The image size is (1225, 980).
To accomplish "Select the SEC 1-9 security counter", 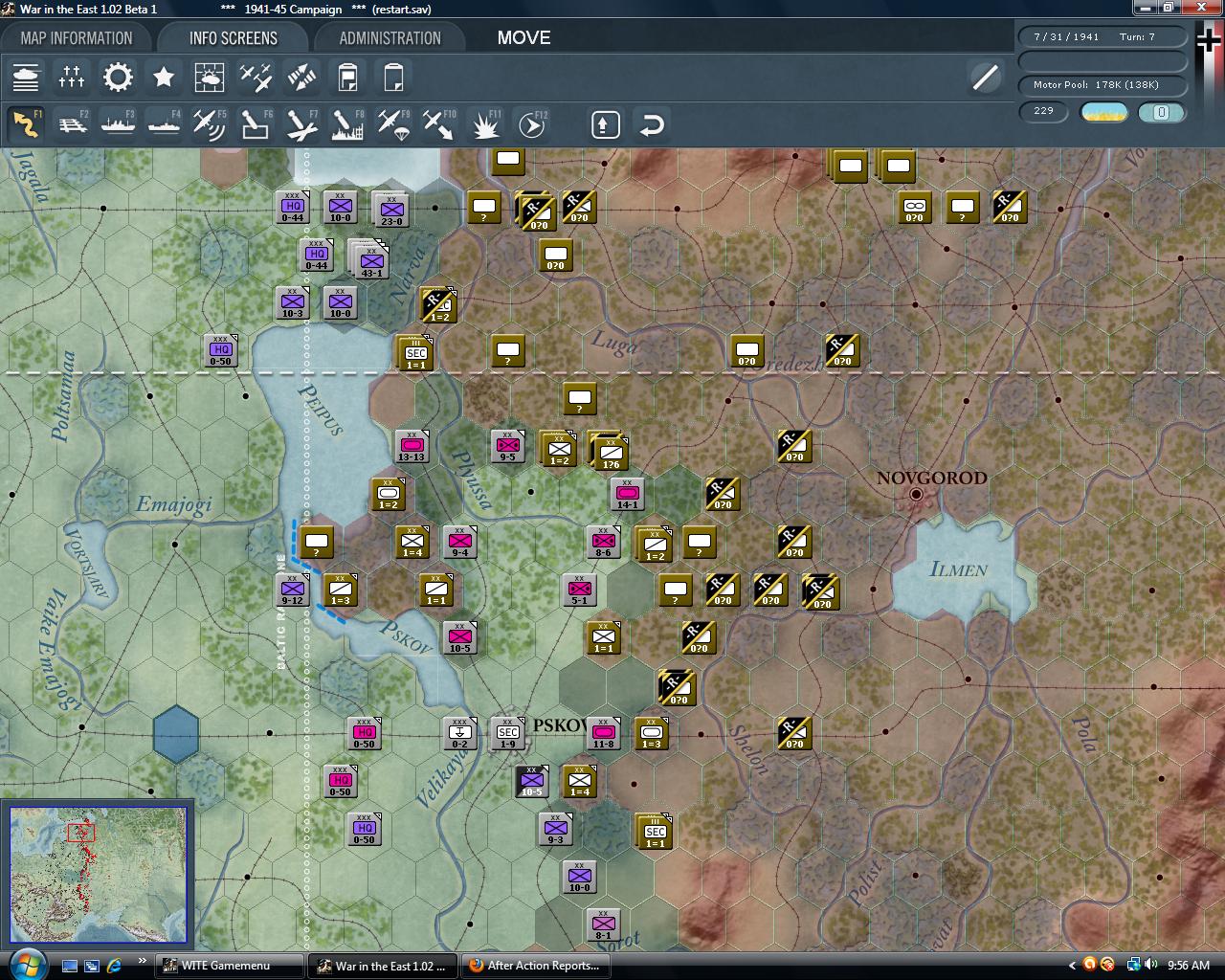I will [507, 732].
